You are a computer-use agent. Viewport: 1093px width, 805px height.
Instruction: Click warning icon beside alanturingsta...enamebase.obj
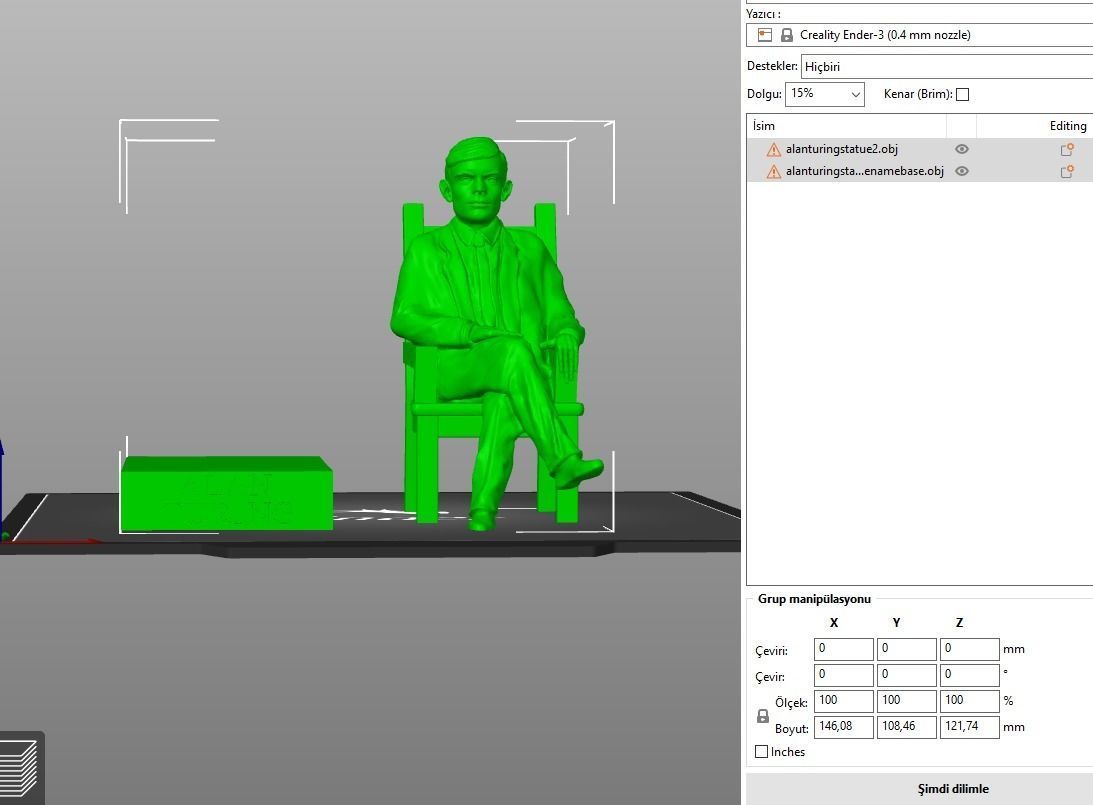coord(773,171)
